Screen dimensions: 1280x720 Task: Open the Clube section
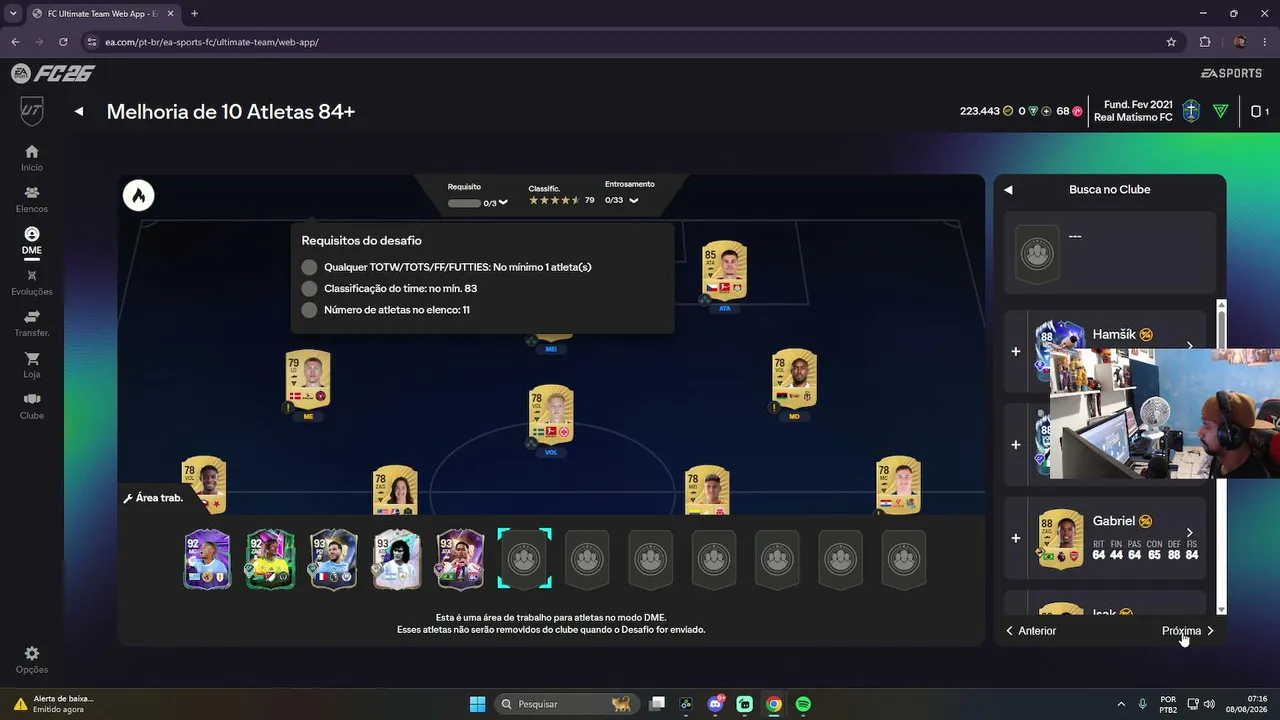point(32,406)
